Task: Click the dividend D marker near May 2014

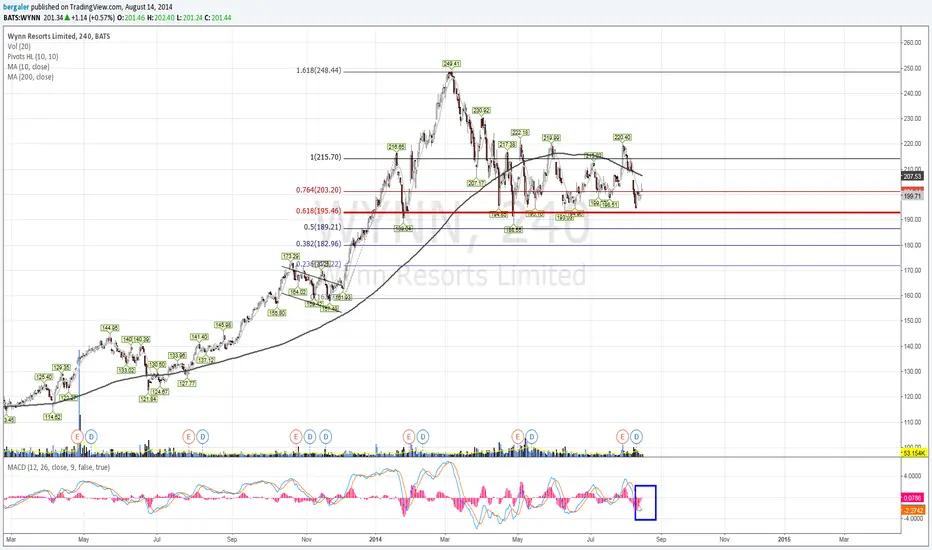Action: [x=531, y=436]
